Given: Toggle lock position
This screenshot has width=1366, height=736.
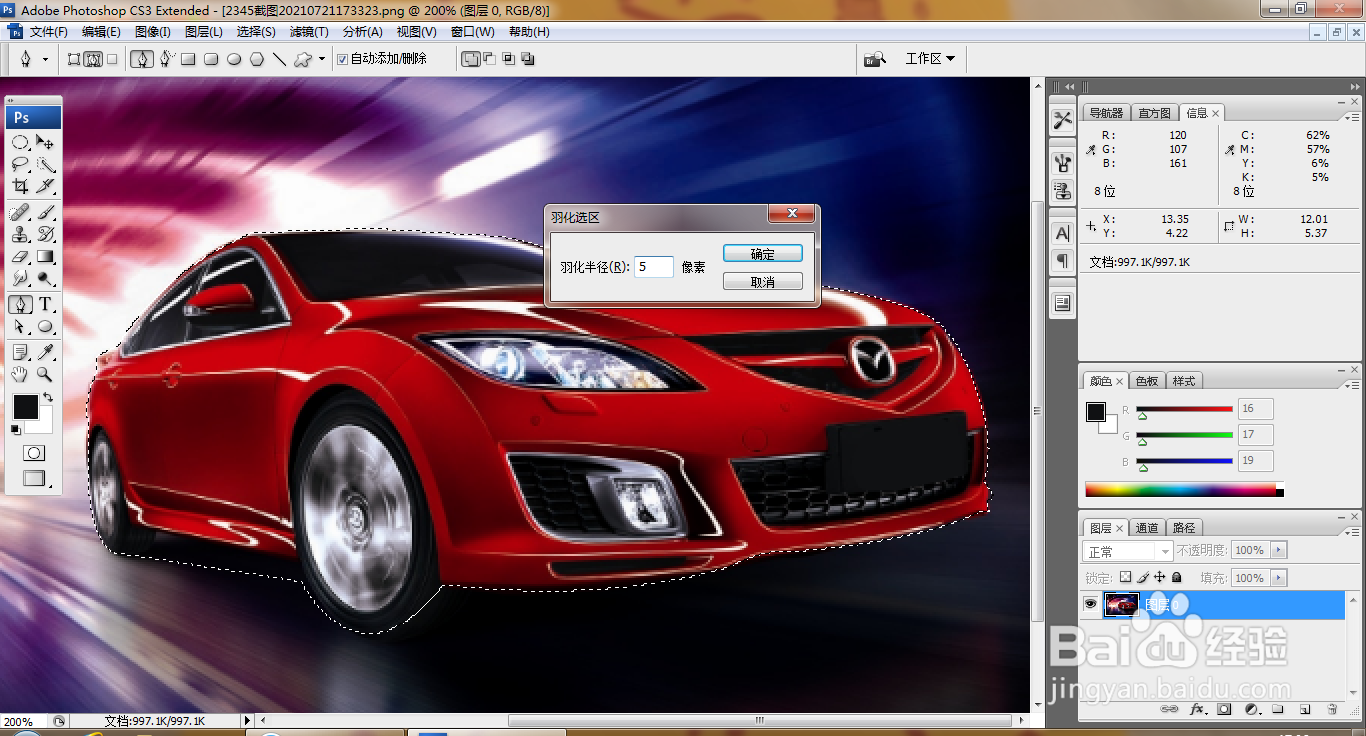Looking at the screenshot, I should click(x=1159, y=578).
